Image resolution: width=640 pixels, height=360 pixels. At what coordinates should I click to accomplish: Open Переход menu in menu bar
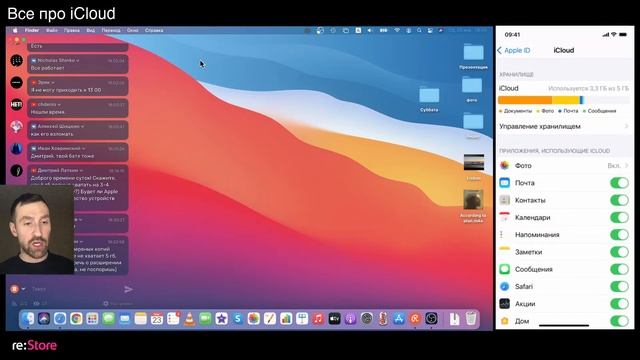point(111,31)
